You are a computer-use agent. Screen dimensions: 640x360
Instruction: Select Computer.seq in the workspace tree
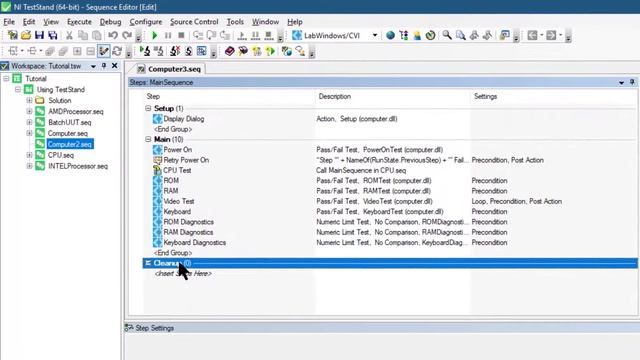(x=68, y=133)
